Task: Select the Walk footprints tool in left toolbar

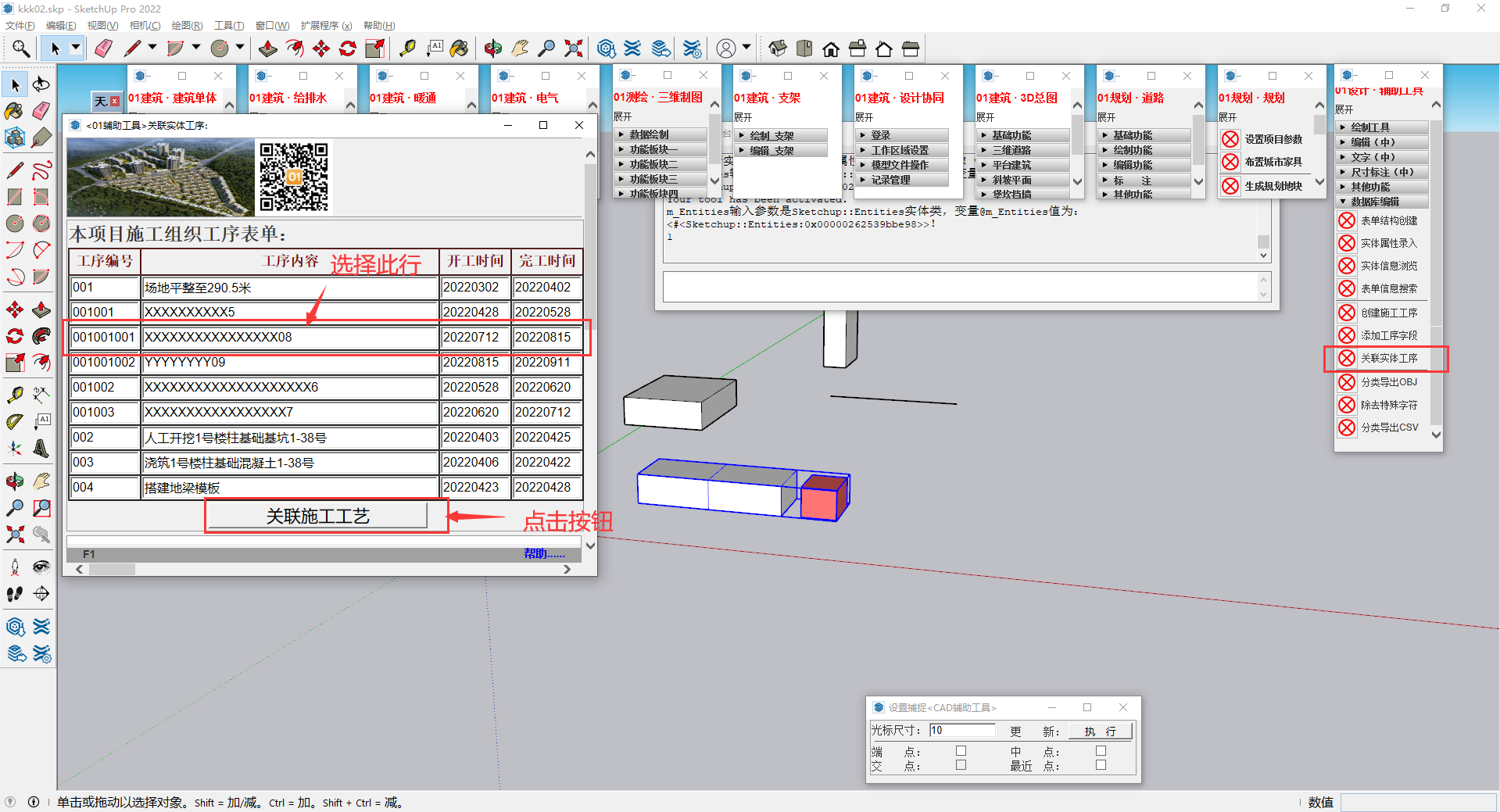Action: 15,594
